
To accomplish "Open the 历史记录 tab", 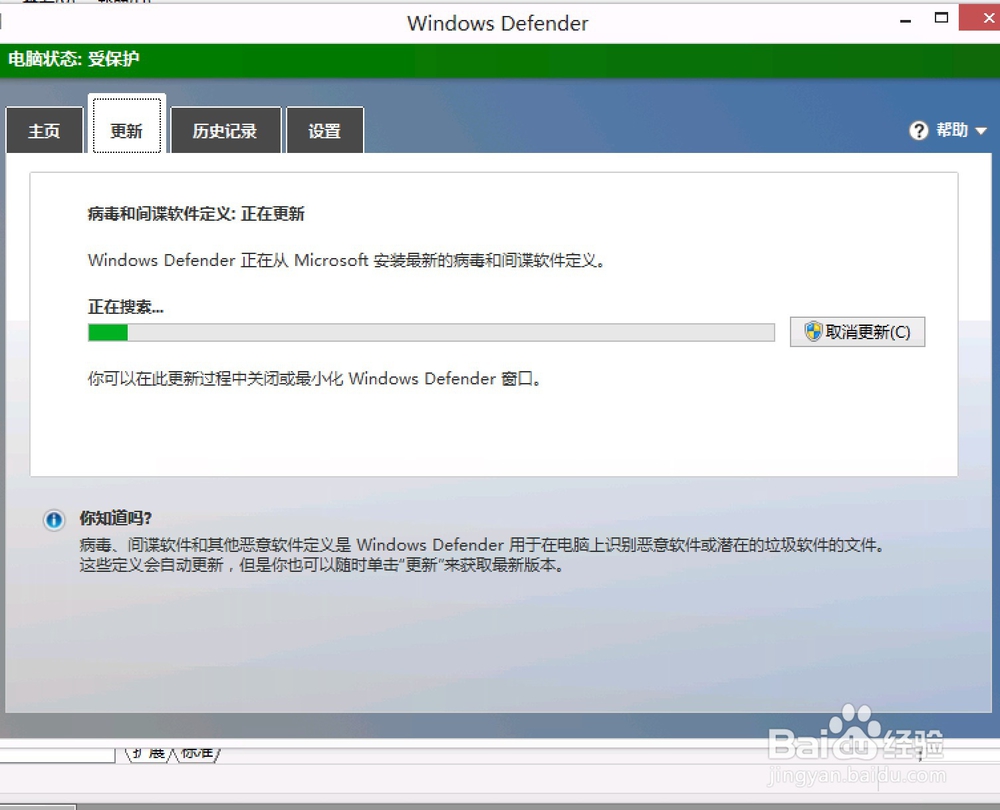I will coord(226,131).
